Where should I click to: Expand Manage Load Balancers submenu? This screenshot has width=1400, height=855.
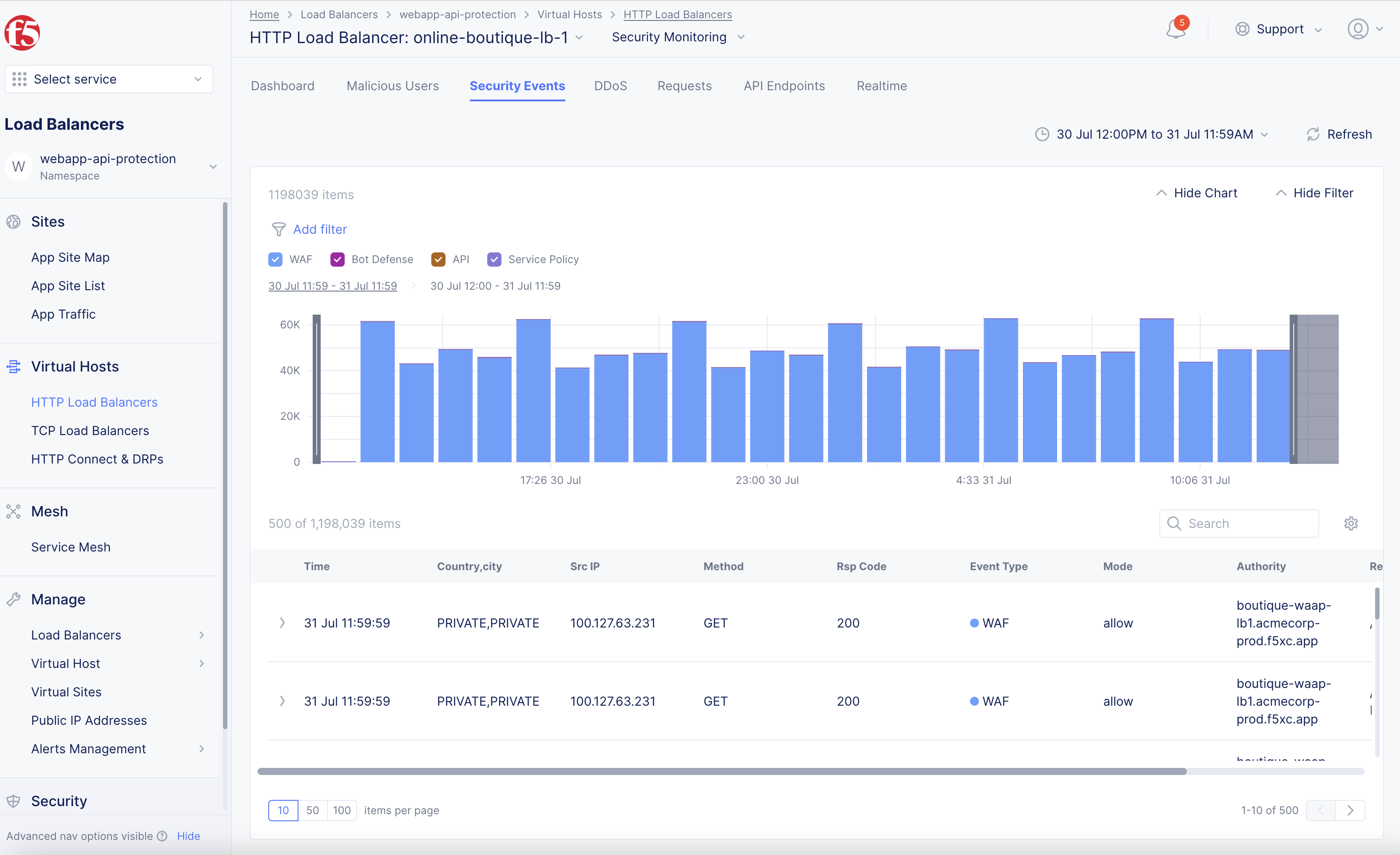(202, 635)
